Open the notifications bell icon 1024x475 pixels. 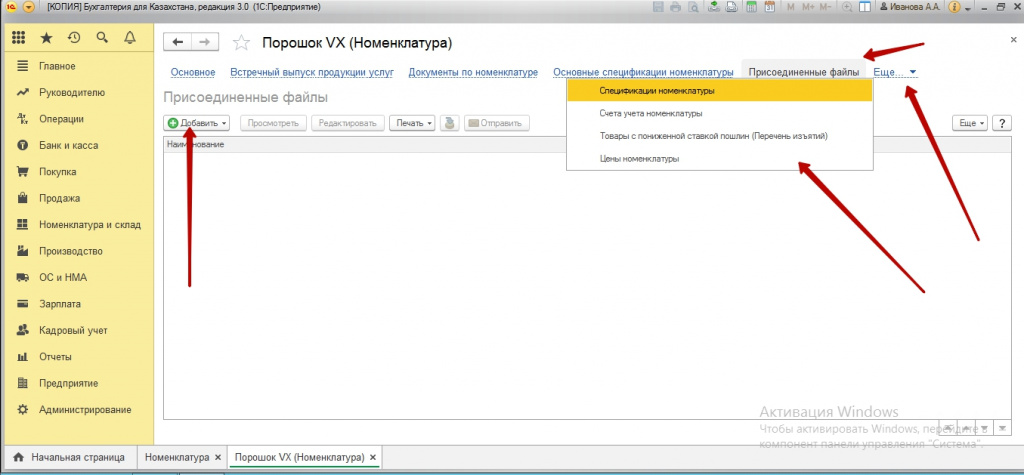[130, 38]
